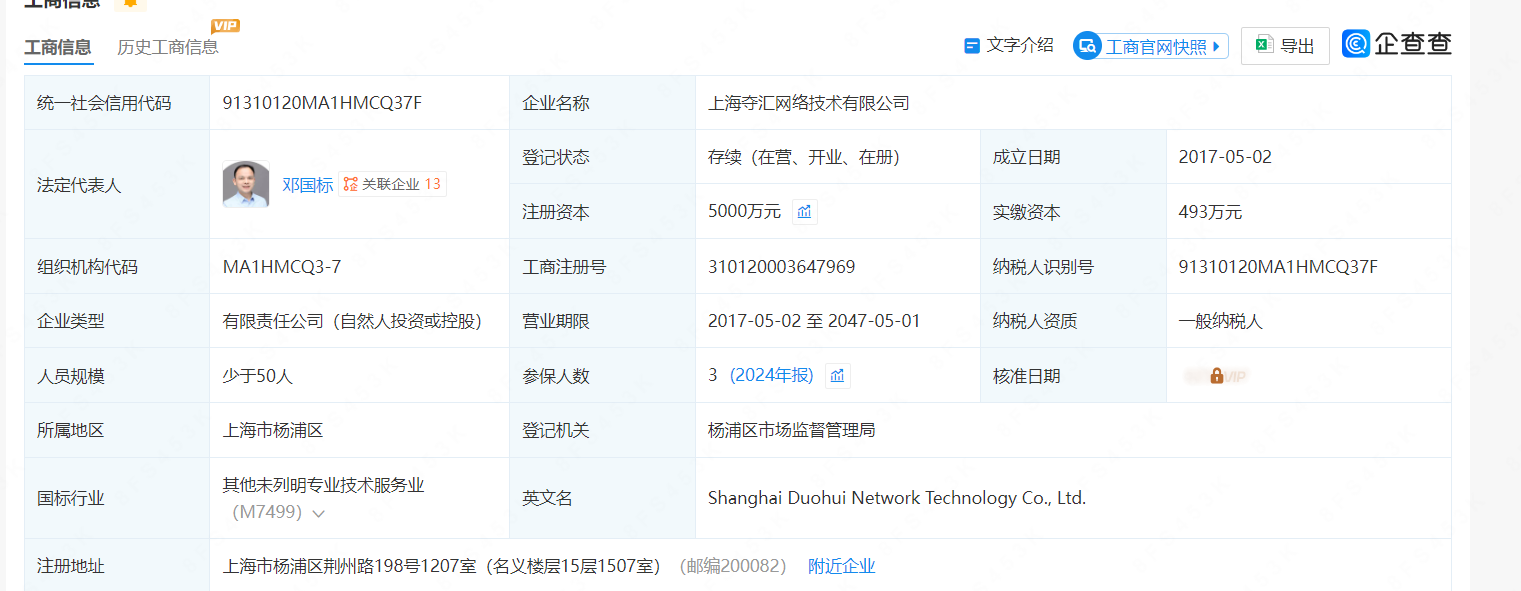Screen dimensions: 1521x591
Task: Click the Excel icon in 导出 button
Action: (x=1264, y=45)
